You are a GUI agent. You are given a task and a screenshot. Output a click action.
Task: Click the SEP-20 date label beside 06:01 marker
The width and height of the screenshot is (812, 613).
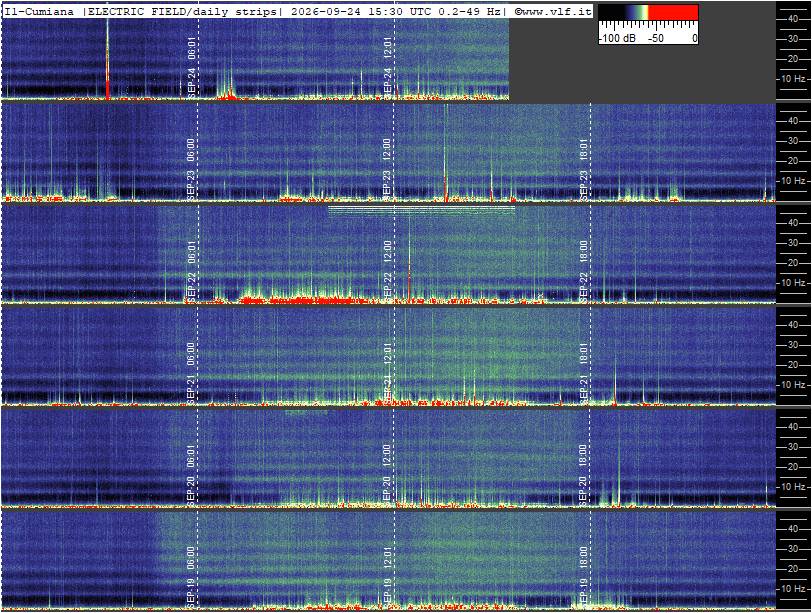(191, 491)
